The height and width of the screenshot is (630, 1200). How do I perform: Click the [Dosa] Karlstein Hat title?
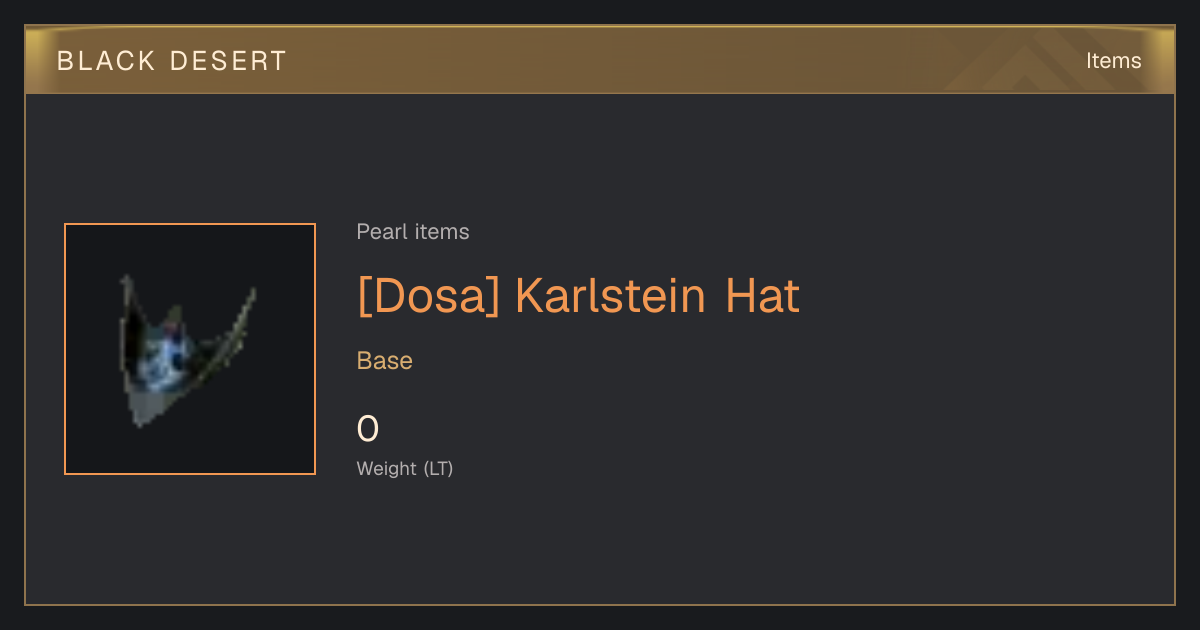[578, 296]
